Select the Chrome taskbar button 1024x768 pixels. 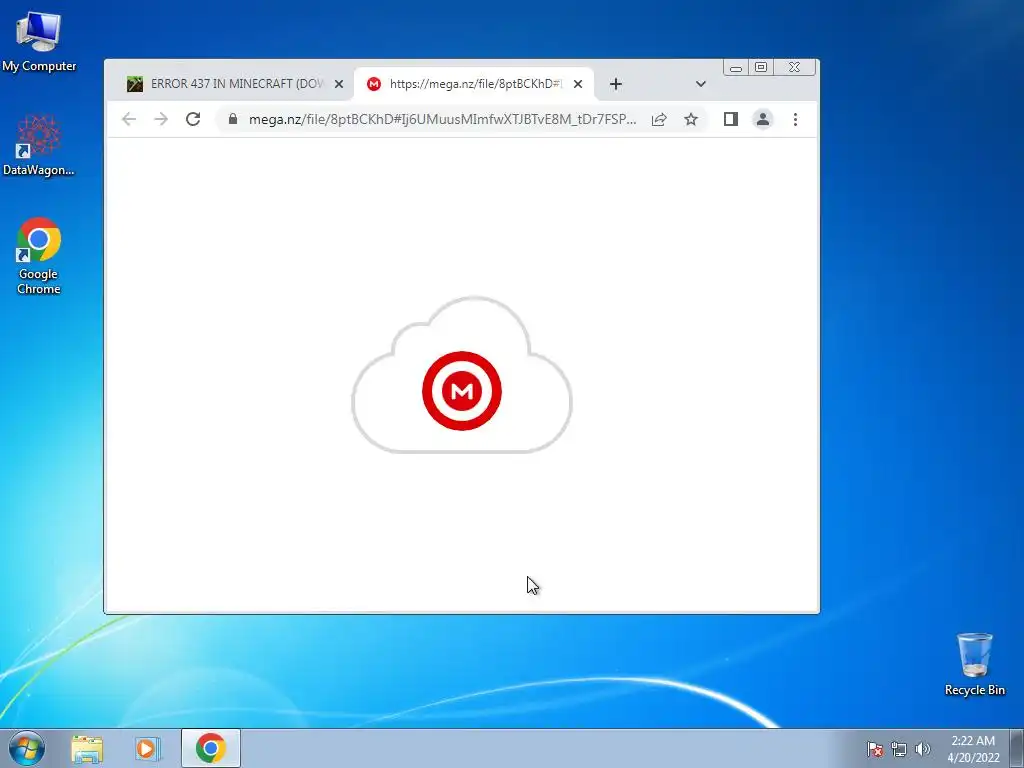click(210, 748)
